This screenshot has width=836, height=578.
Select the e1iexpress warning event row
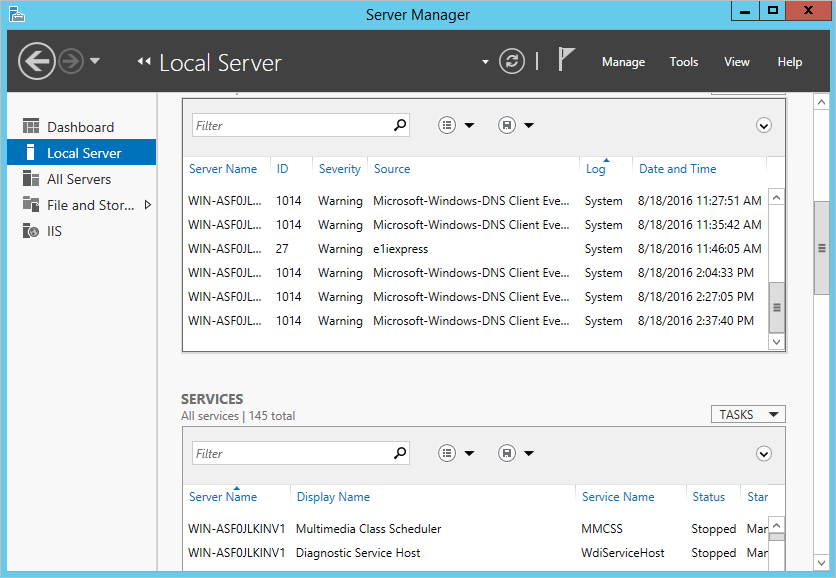[400, 249]
